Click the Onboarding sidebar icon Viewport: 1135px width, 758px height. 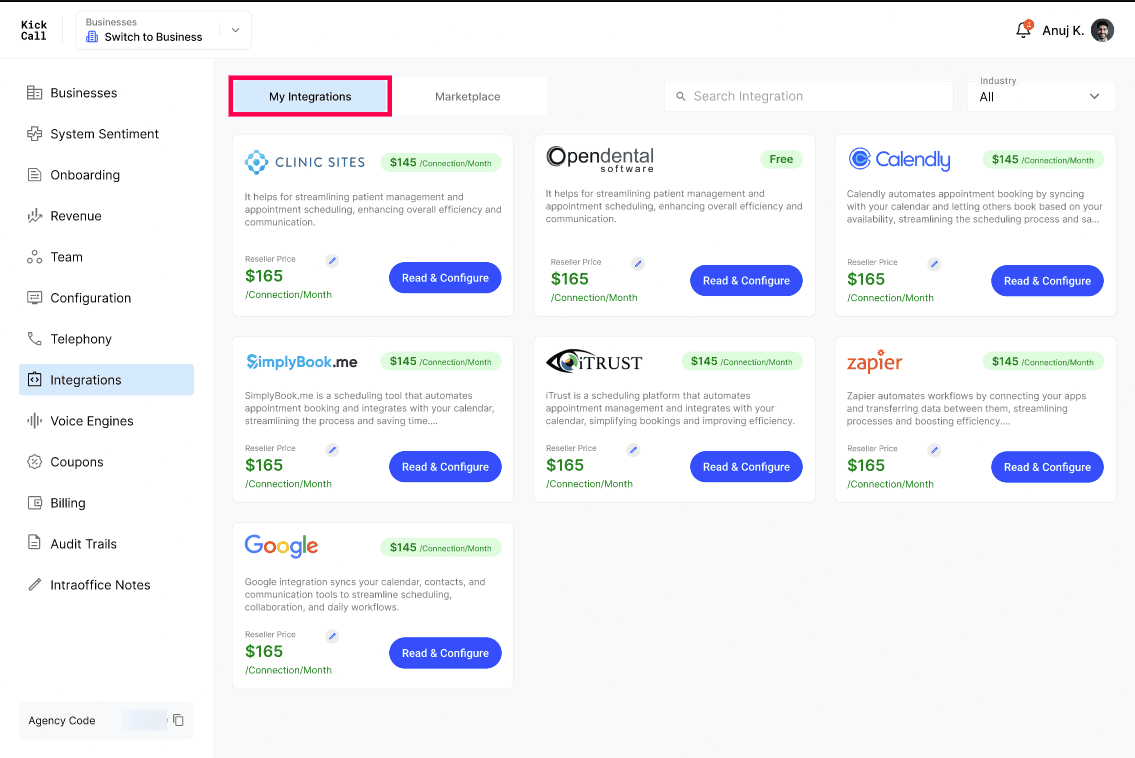(x=34, y=174)
